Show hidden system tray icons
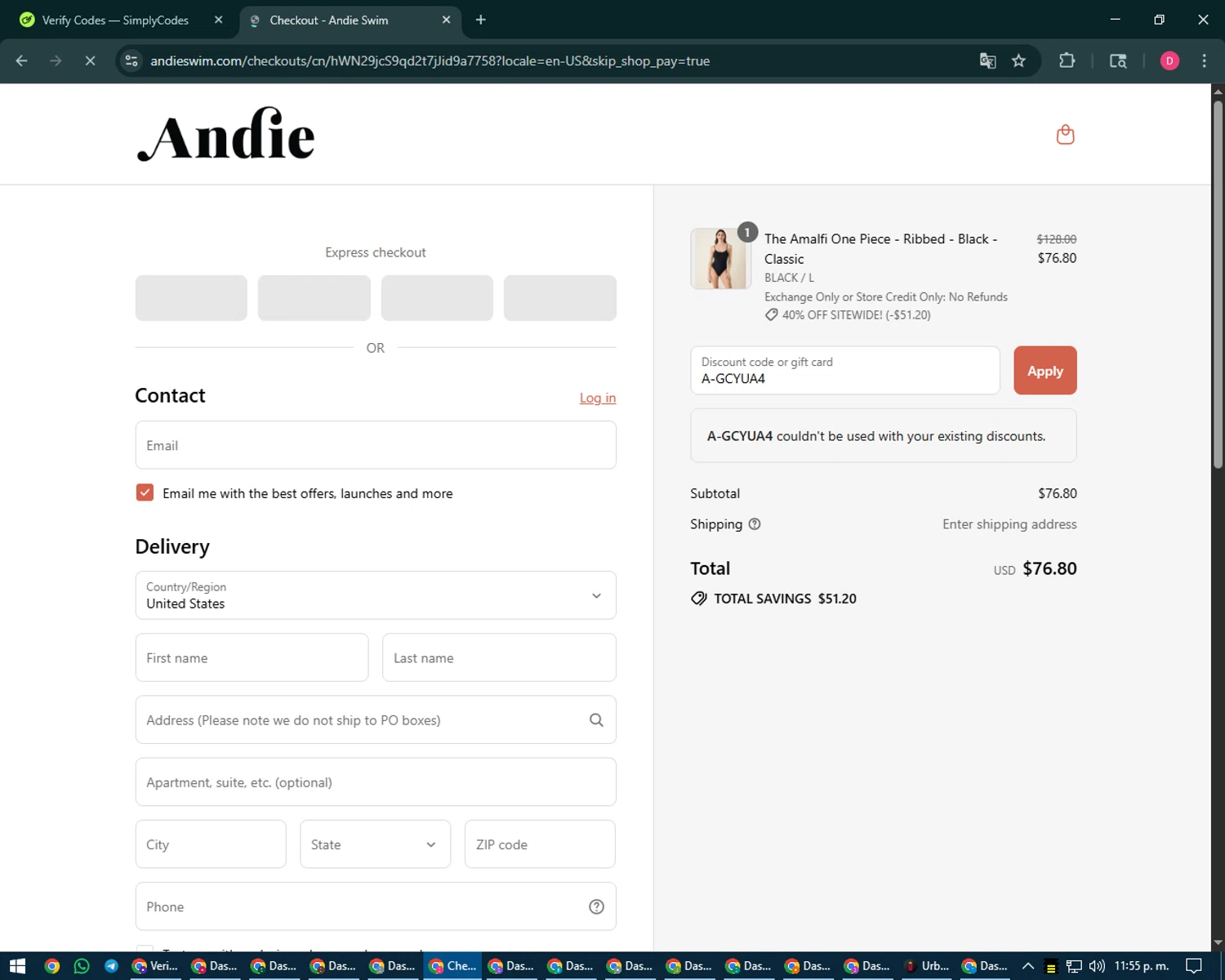Viewport: 1225px width, 980px height. coord(1028,966)
